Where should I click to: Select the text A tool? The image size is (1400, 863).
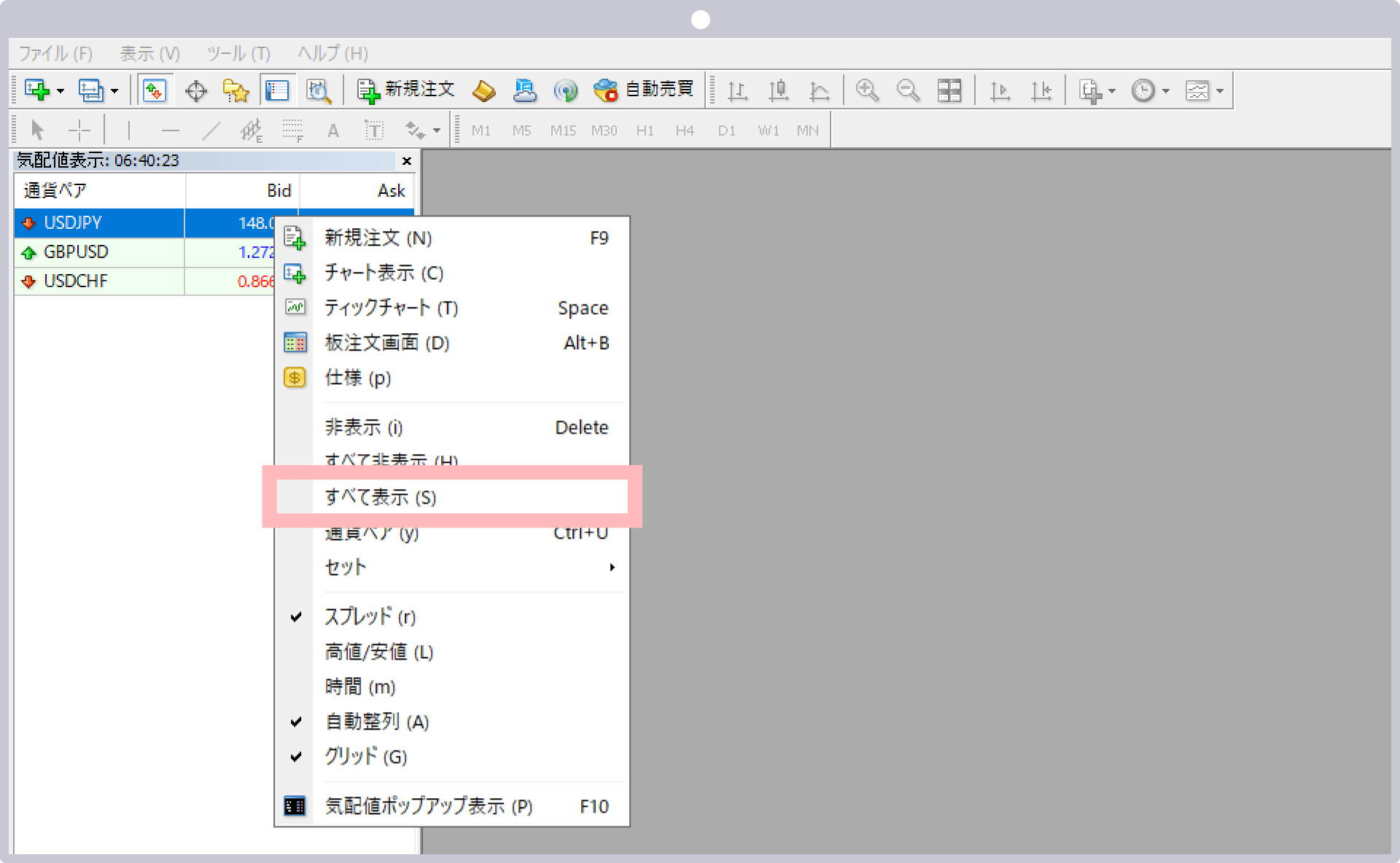pyautogui.click(x=333, y=130)
